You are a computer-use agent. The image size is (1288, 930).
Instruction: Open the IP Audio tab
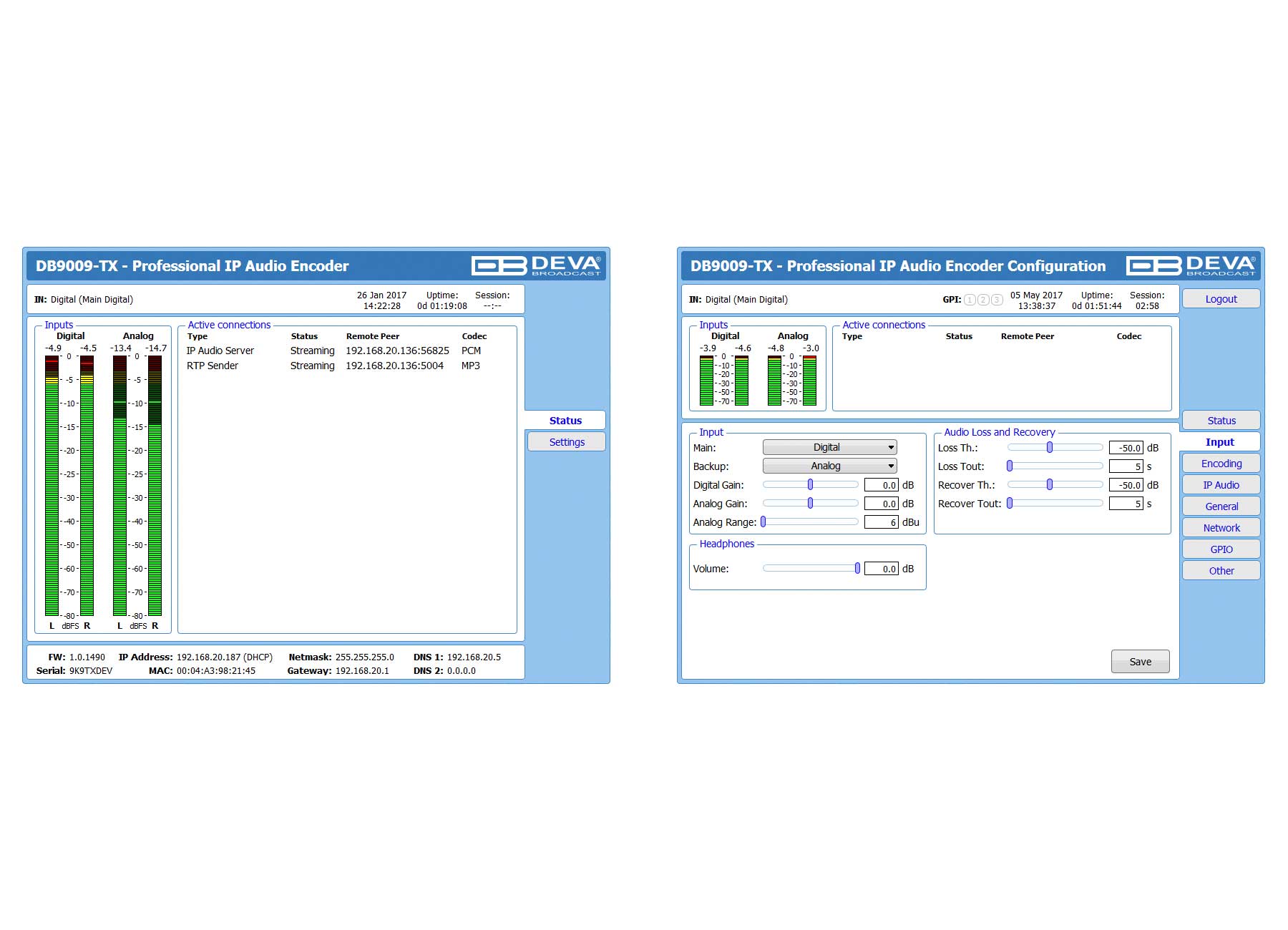click(1221, 485)
